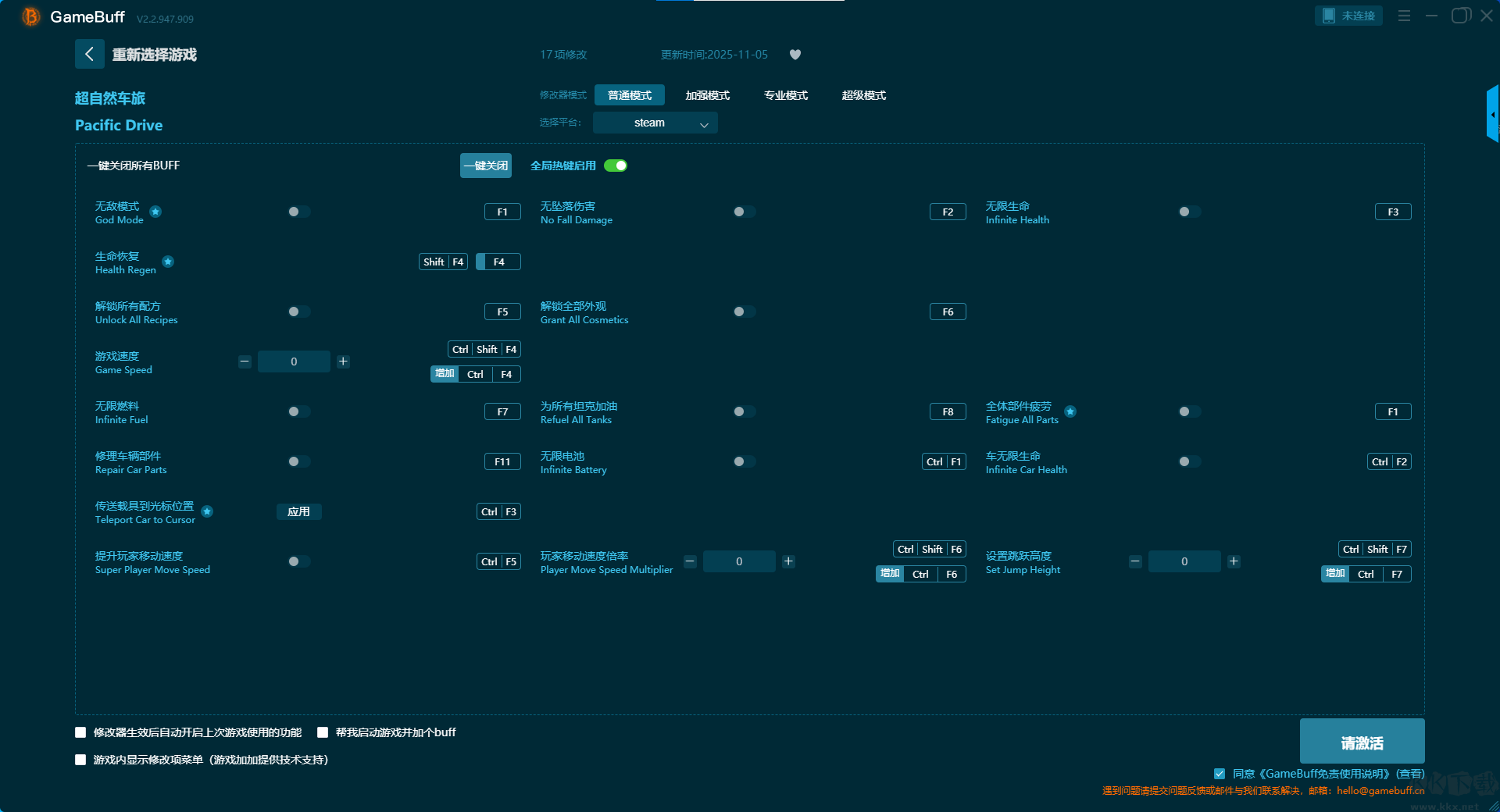The height and width of the screenshot is (812, 1500).
Task: Switch to 专业模式 mode tab
Action: pos(786,95)
